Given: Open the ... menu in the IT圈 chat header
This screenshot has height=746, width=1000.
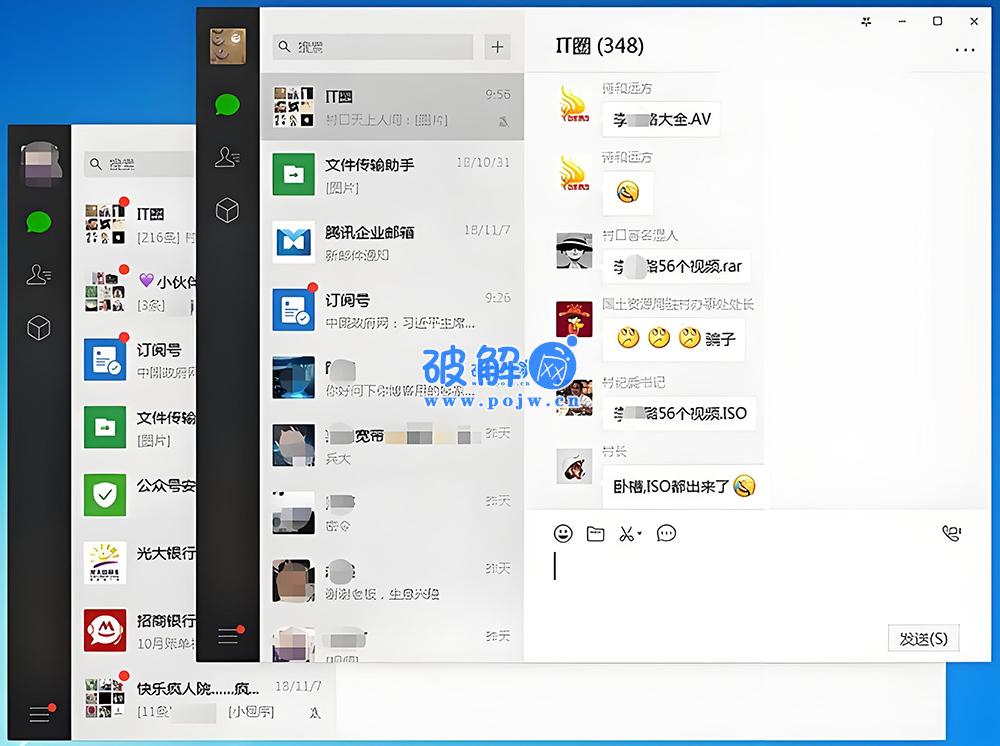Looking at the screenshot, I should (965, 50).
